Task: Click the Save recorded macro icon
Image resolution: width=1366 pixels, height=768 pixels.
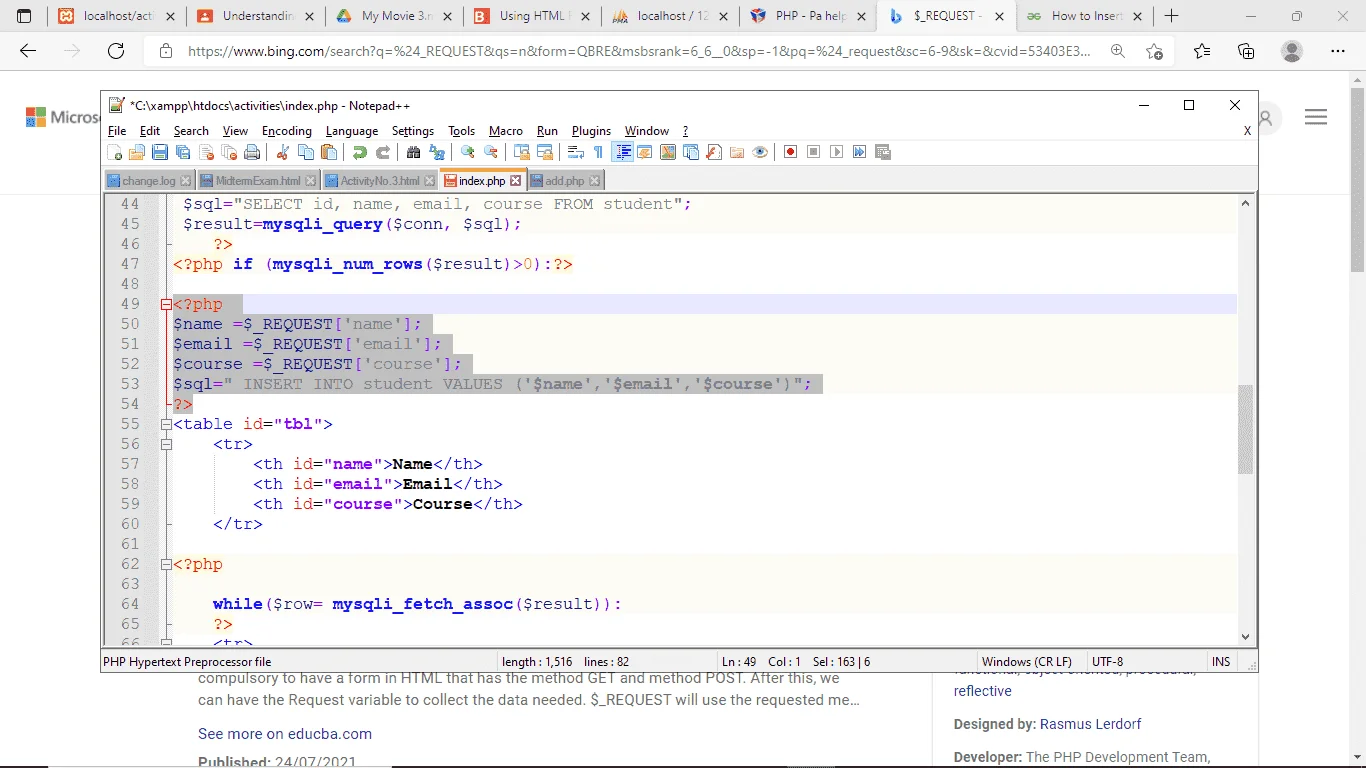Action: tap(882, 152)
